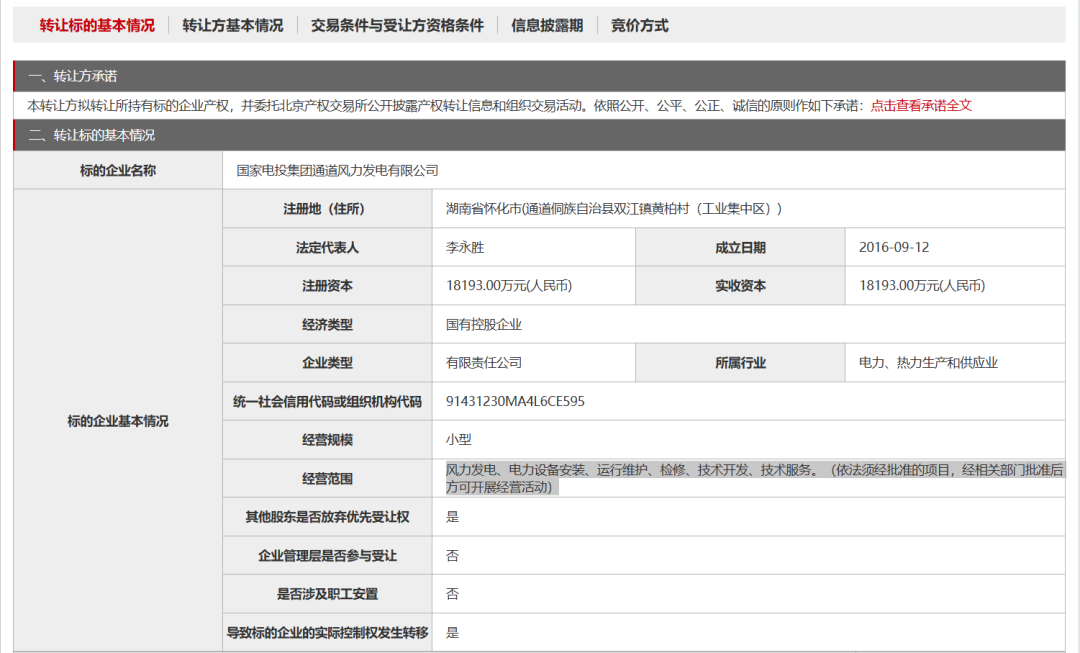Click the 法定代表人 label

pyautogui.click(x=327, y=247)
